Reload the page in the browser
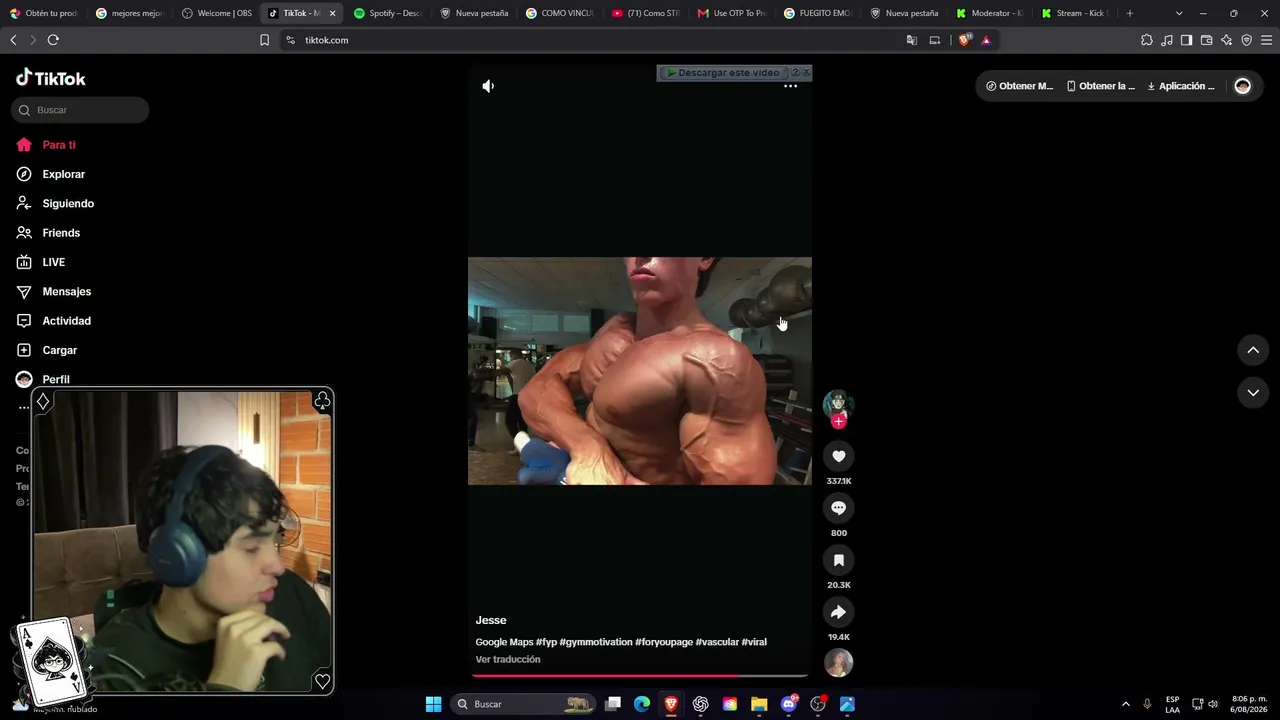Image resolution: width=1280 pixels, height=720 pixels. [53, 40]
